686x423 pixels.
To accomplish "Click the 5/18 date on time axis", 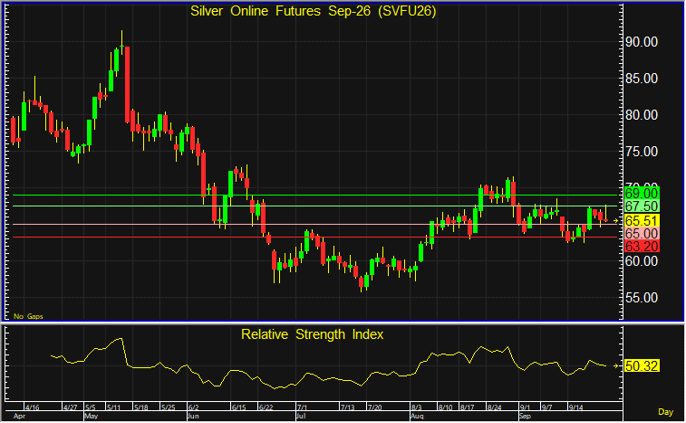I will [141, 407].
